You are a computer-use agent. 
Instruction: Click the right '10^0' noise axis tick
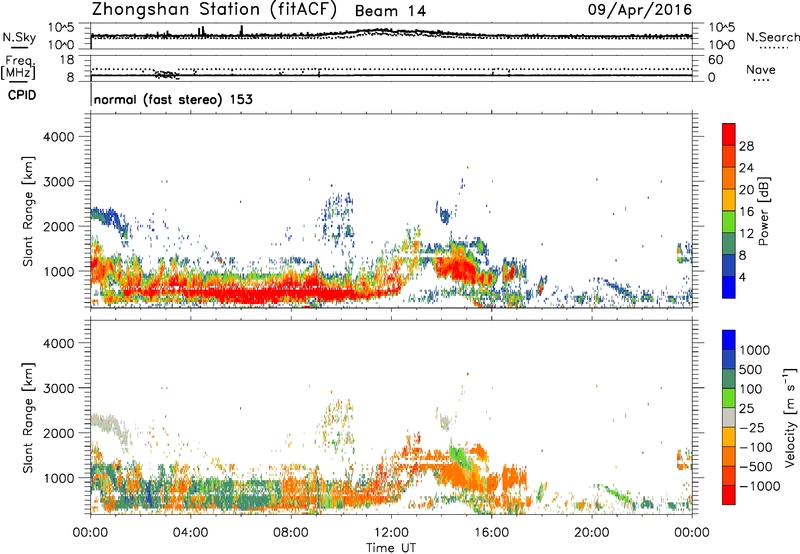[x=721, y=45]
